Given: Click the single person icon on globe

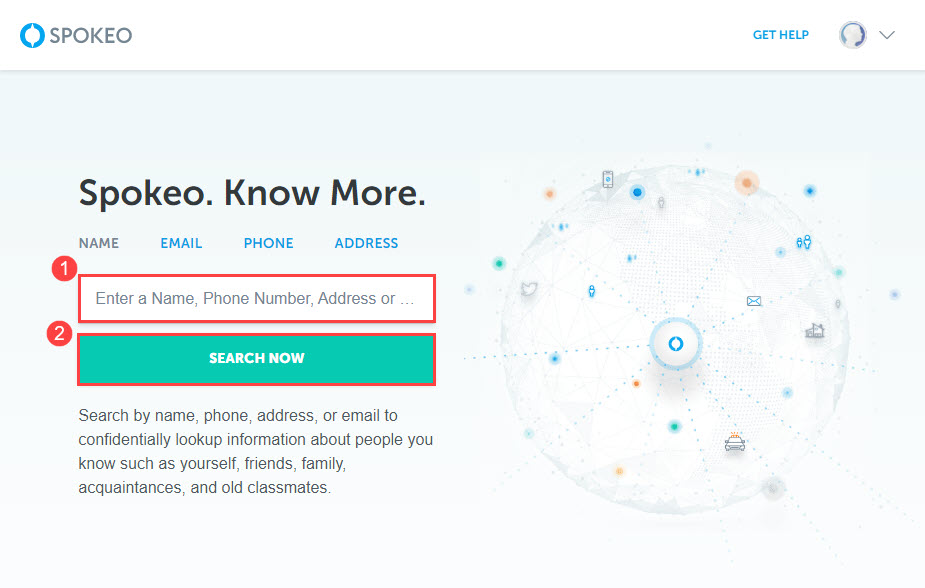Looking at the screenshot, I should pyautogui.click(x=591, y=291).
